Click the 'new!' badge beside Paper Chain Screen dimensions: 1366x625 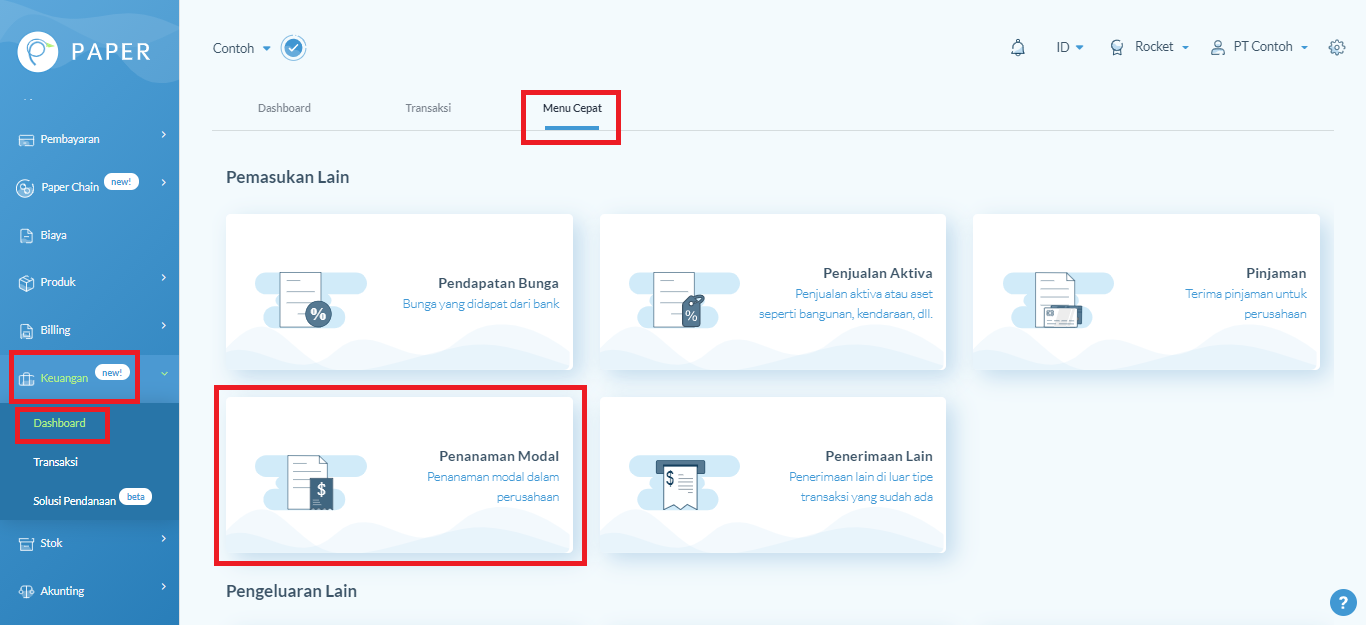[121, 181]
